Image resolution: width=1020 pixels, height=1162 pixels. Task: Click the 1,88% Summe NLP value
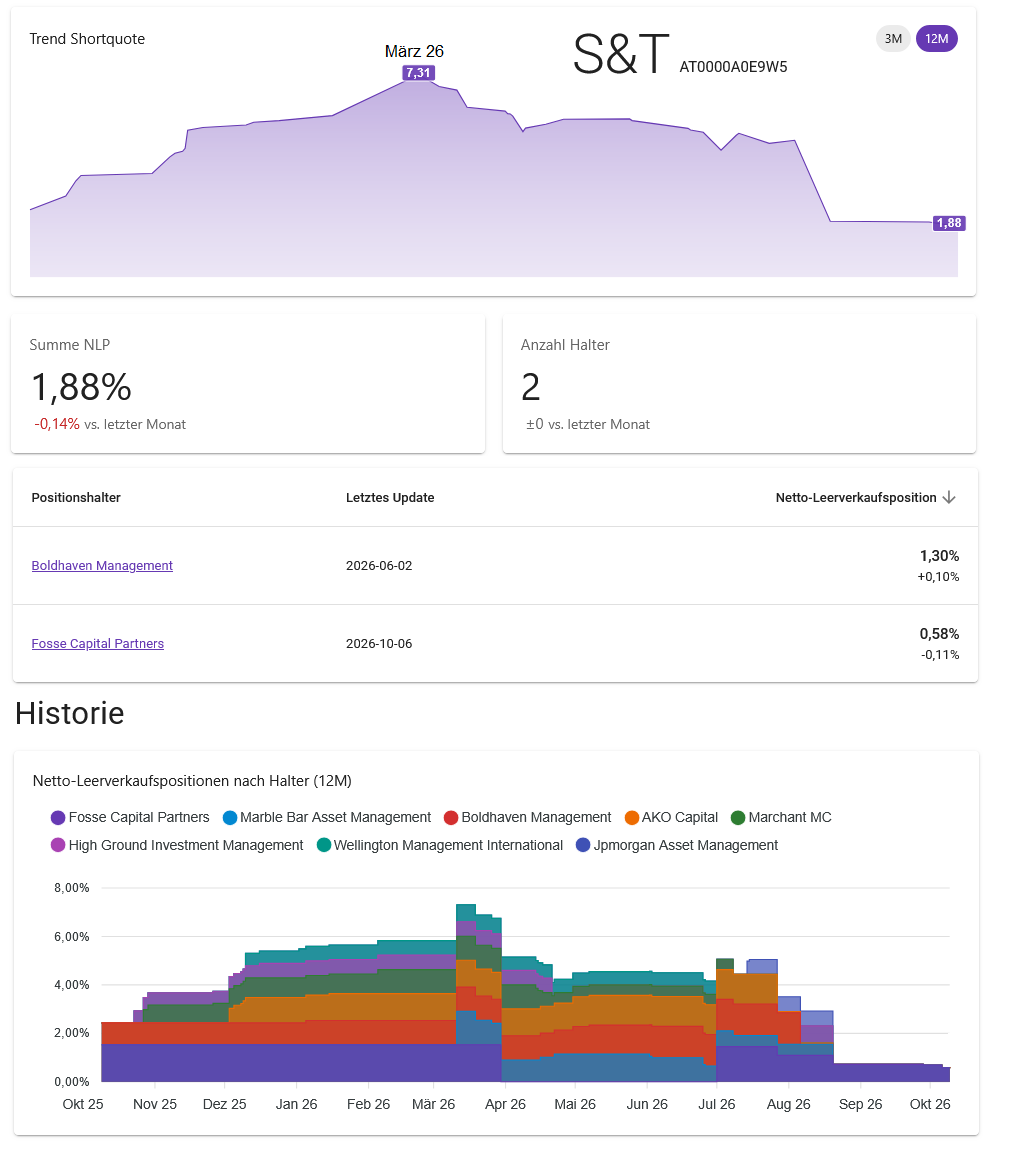pyautogui.click(x=82, y=387)
